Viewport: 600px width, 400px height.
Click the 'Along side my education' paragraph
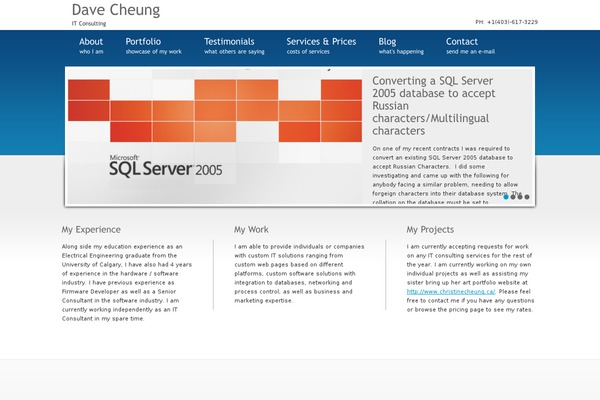(x=127, y=282)
